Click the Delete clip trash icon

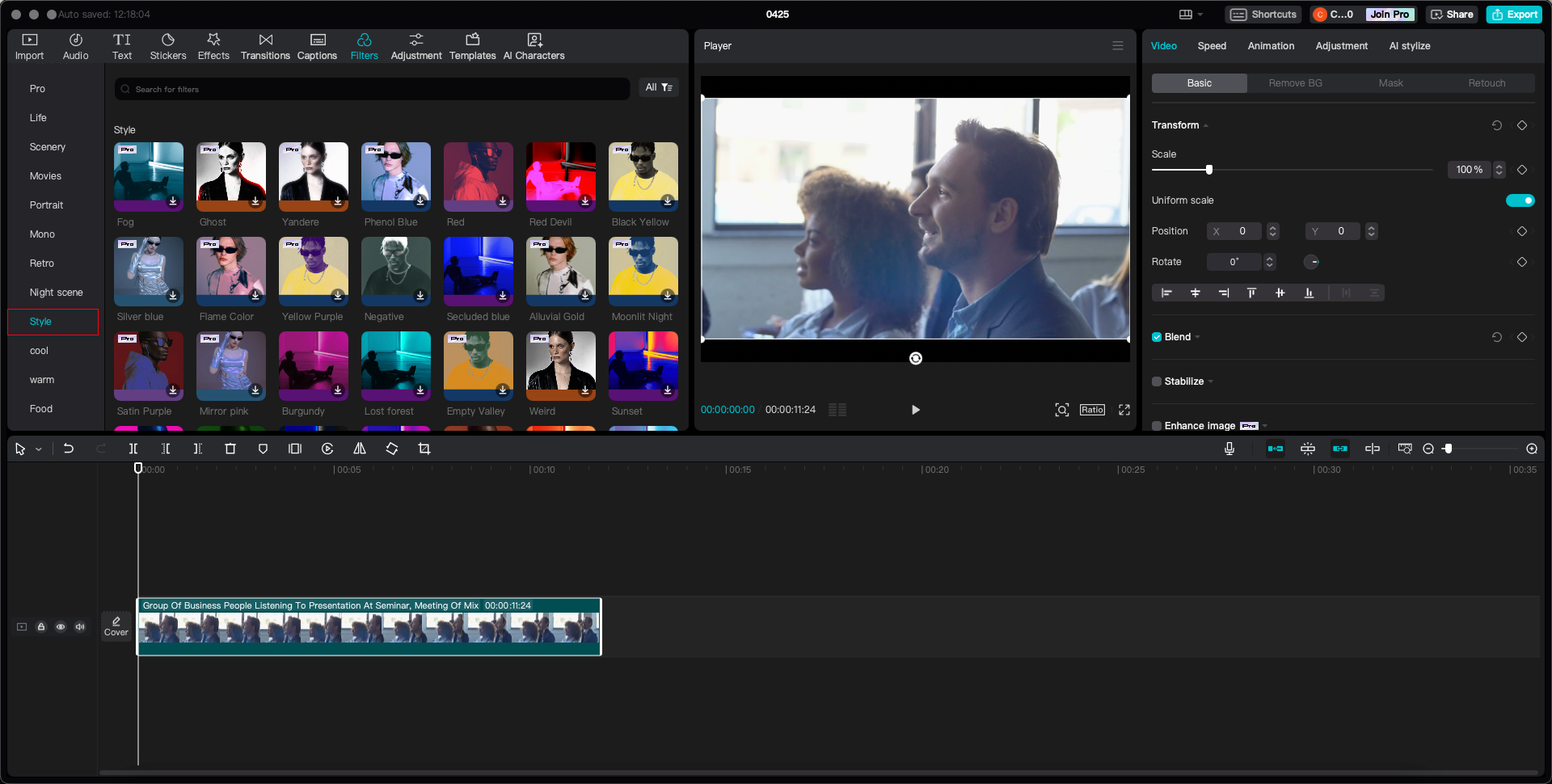click(x=230, y=449)
